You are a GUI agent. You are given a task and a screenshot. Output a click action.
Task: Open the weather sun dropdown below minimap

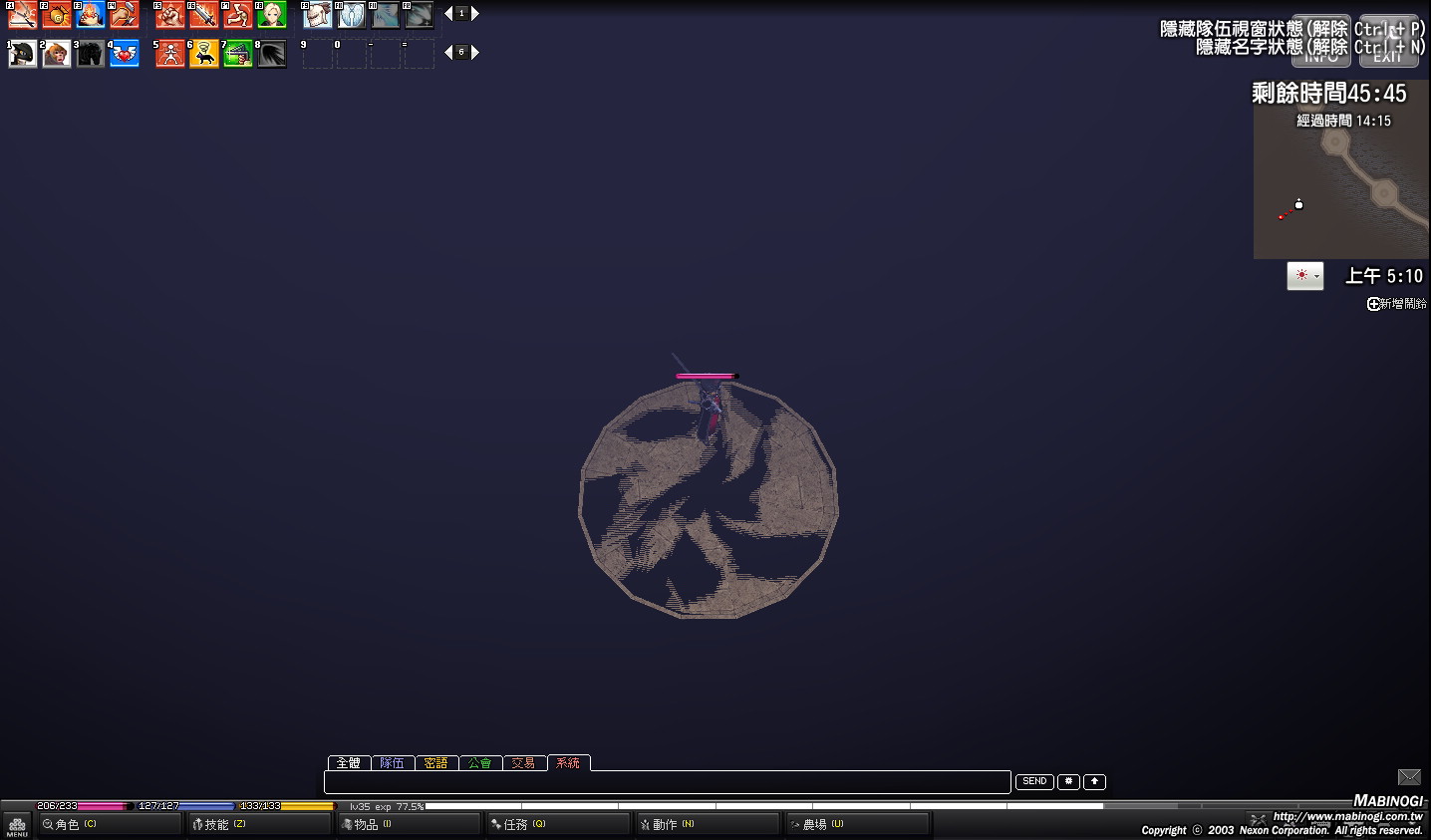[1304, 276]
